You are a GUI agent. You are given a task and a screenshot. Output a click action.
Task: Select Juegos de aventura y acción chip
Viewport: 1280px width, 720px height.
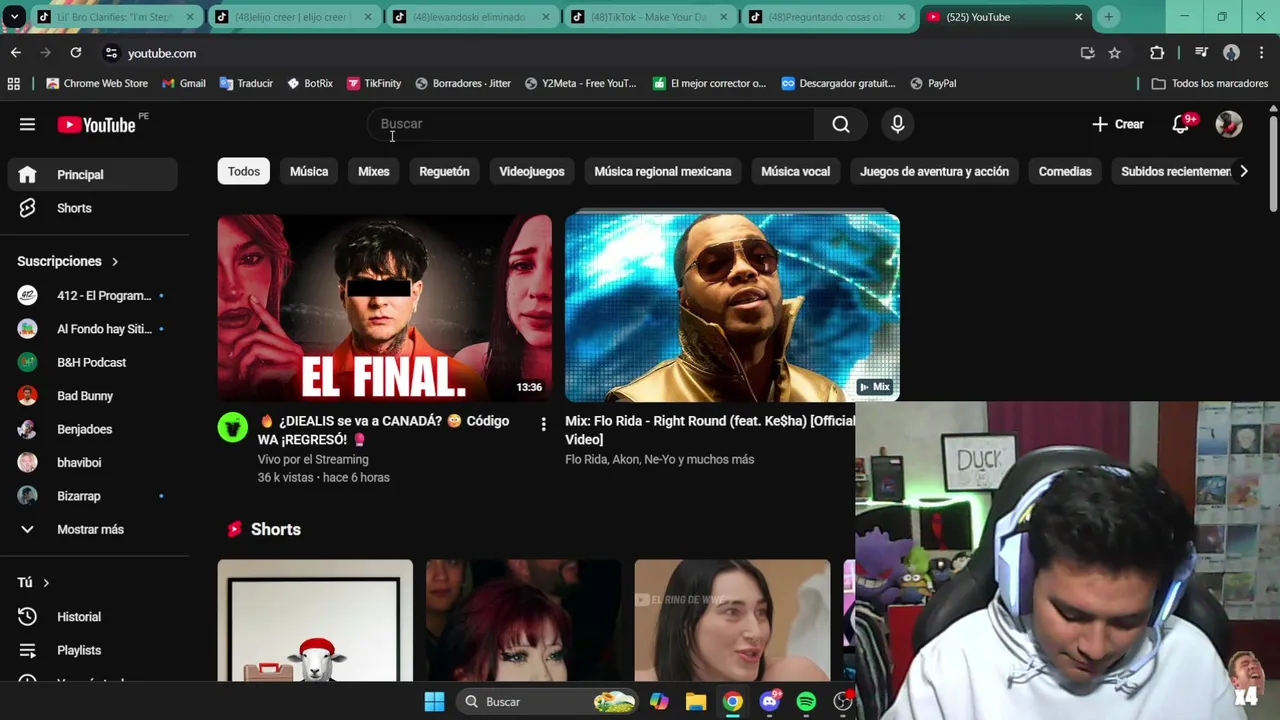coord(934,171)
